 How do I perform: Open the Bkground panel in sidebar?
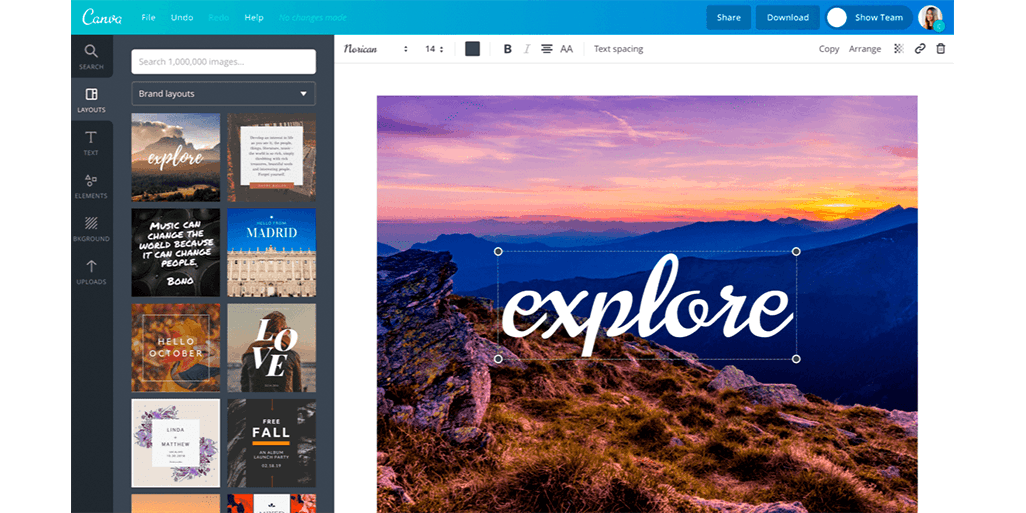(92, 229)
